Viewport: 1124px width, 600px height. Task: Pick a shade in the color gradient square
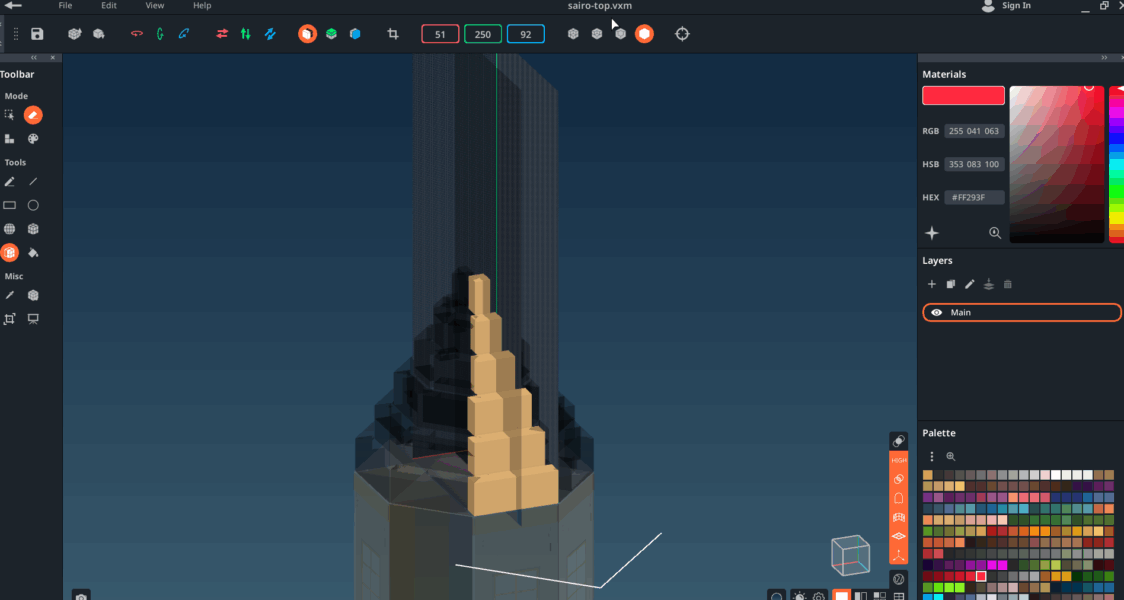[1057, 164]
